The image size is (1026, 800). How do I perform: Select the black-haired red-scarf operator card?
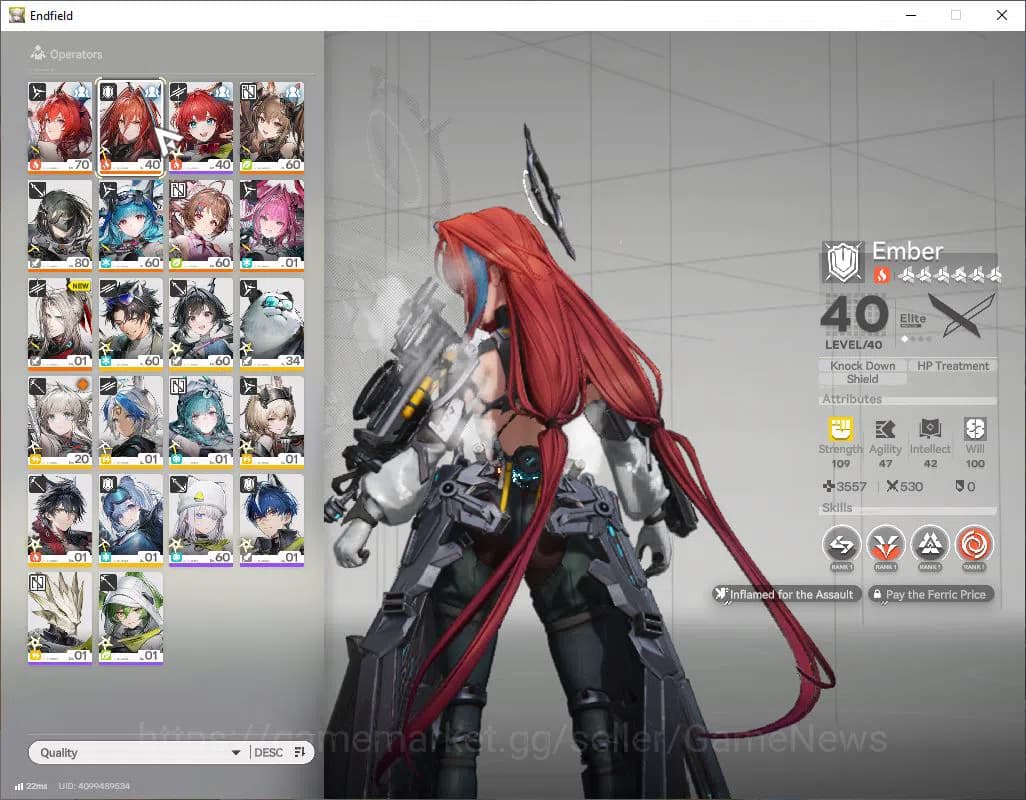(x=60, y=520)
